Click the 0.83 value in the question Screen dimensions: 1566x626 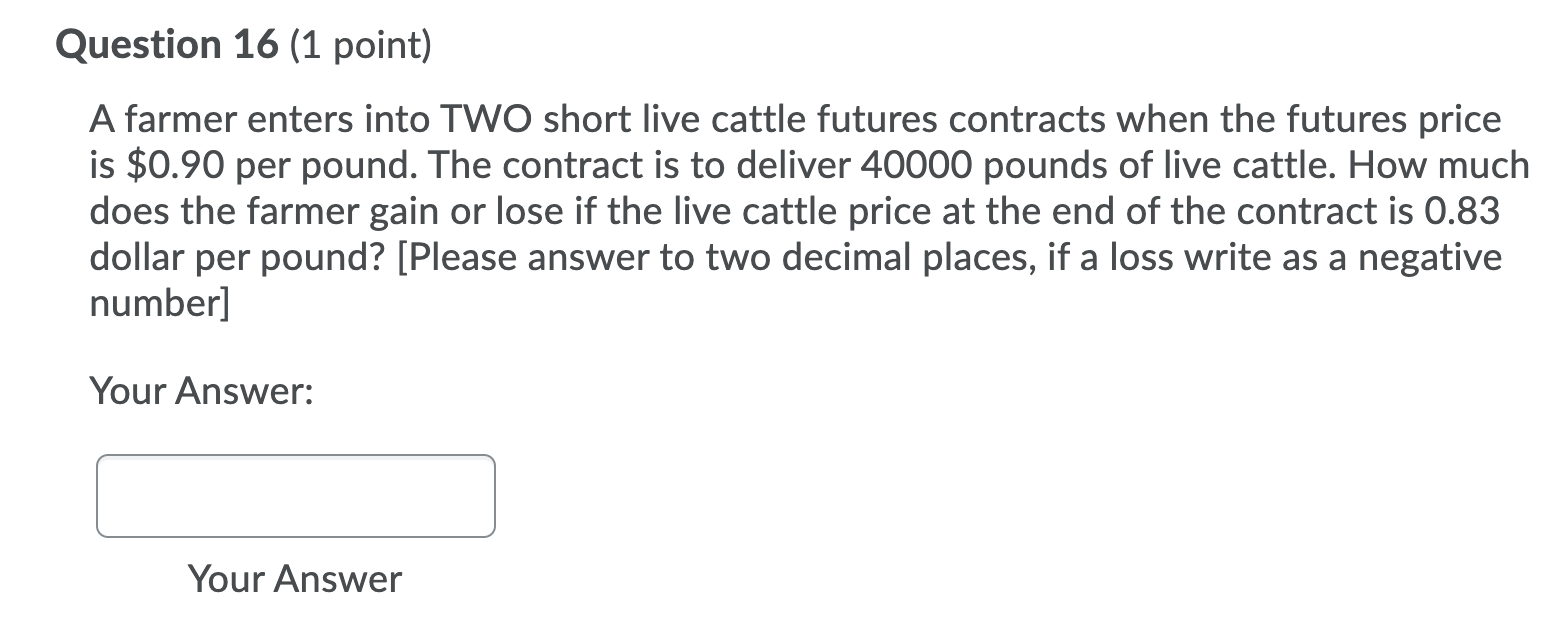1465,210
